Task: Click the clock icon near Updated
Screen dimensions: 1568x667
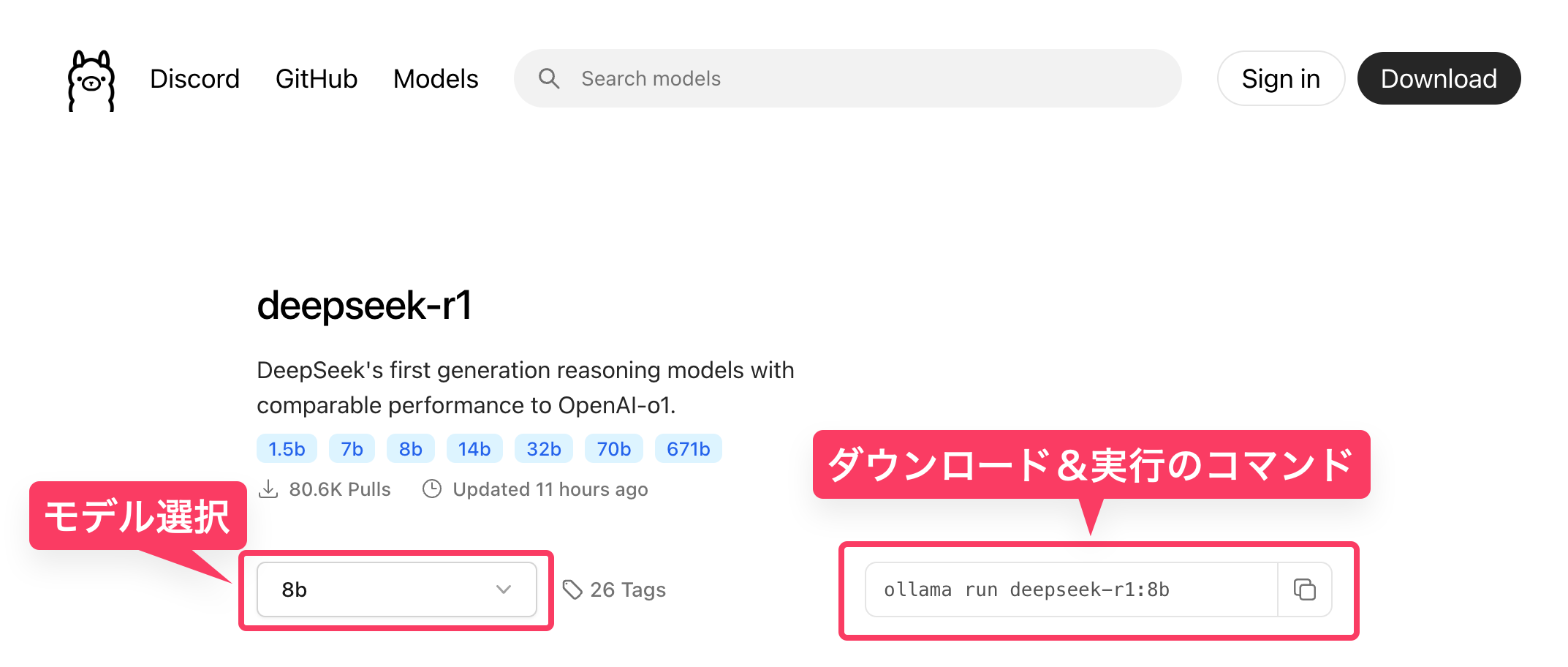Action: coord(432,489)
